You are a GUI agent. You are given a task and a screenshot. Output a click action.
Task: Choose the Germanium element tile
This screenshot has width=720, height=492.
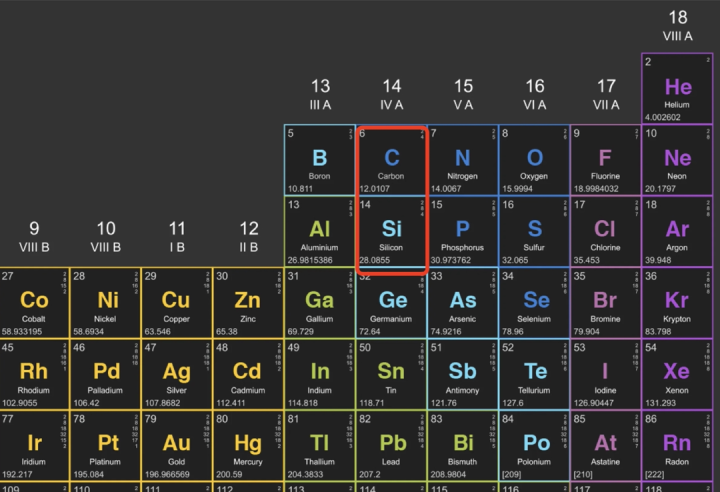coord(392,303)
